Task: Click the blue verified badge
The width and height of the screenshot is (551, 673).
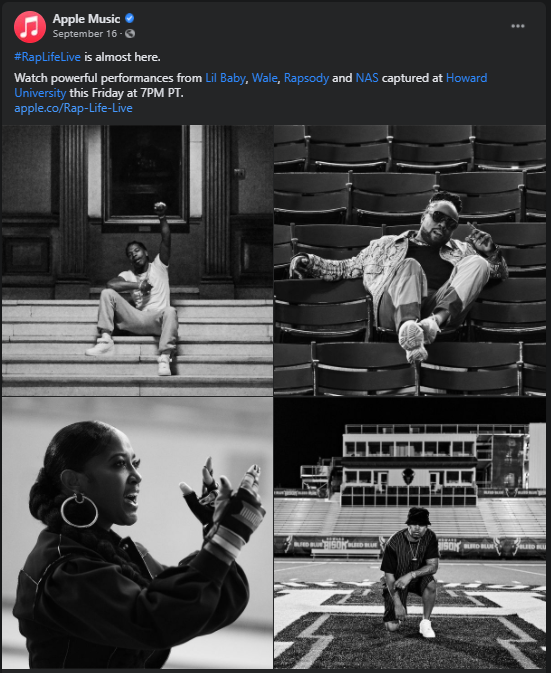Action: 130,18
